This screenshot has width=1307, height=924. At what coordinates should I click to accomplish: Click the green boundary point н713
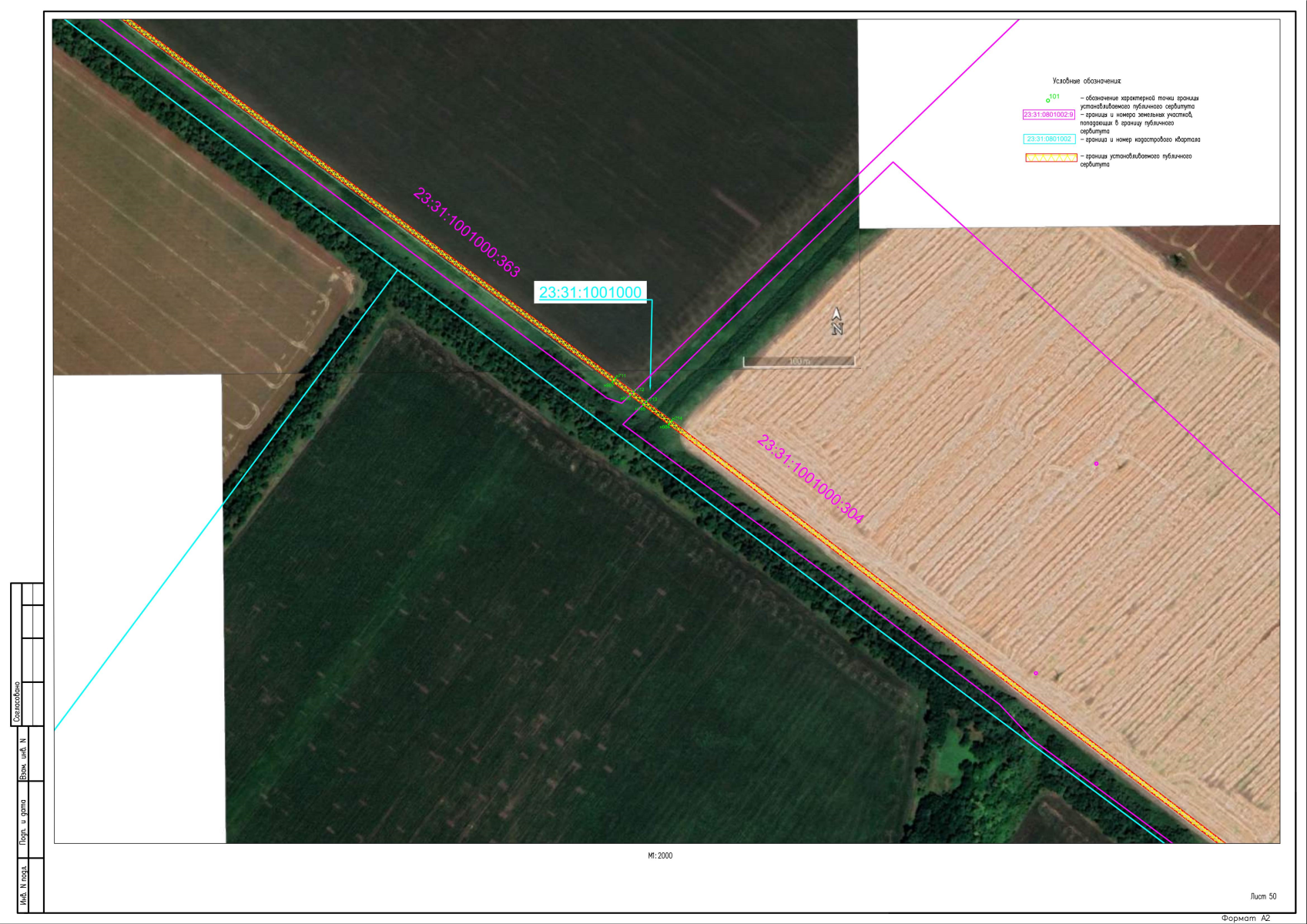point(648,401)
